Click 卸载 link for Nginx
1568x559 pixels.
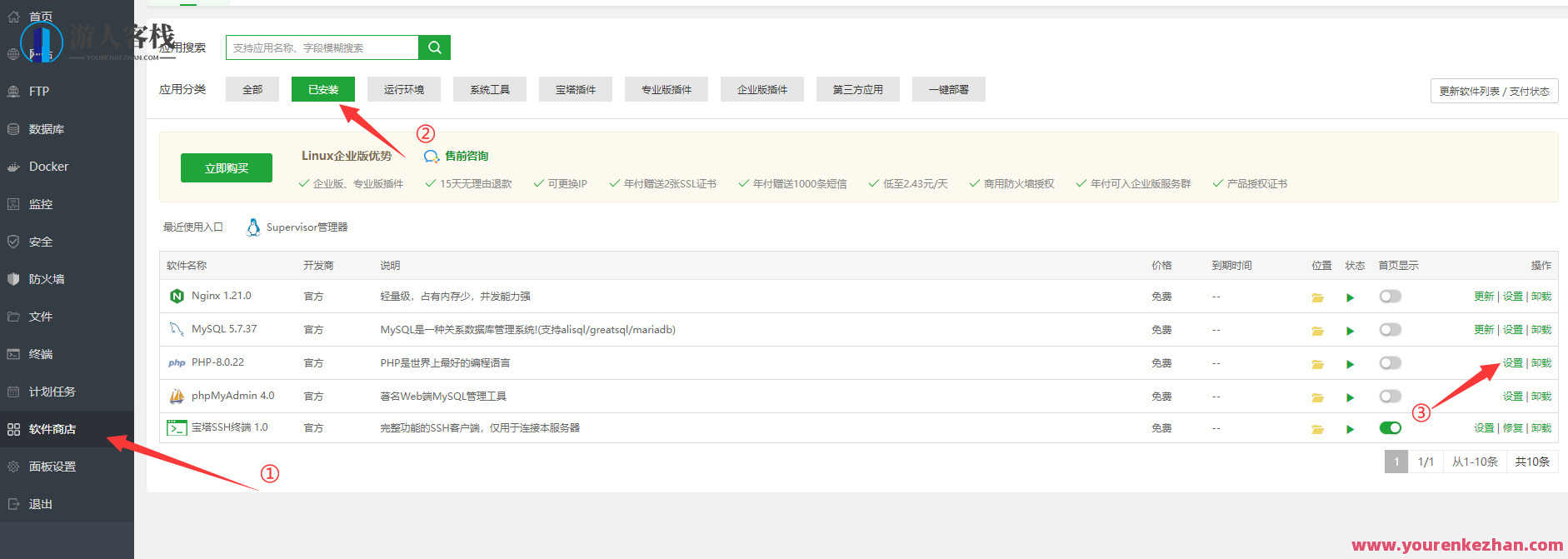(x=1541, y=297)
